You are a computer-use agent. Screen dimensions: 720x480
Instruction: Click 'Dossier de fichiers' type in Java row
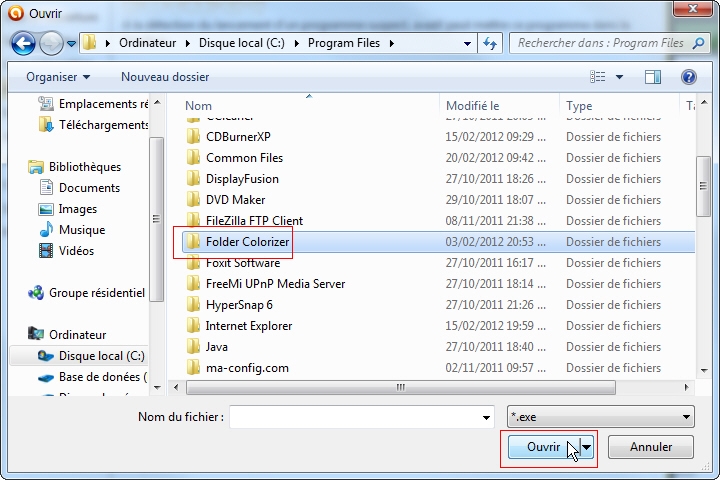(613, 347)
